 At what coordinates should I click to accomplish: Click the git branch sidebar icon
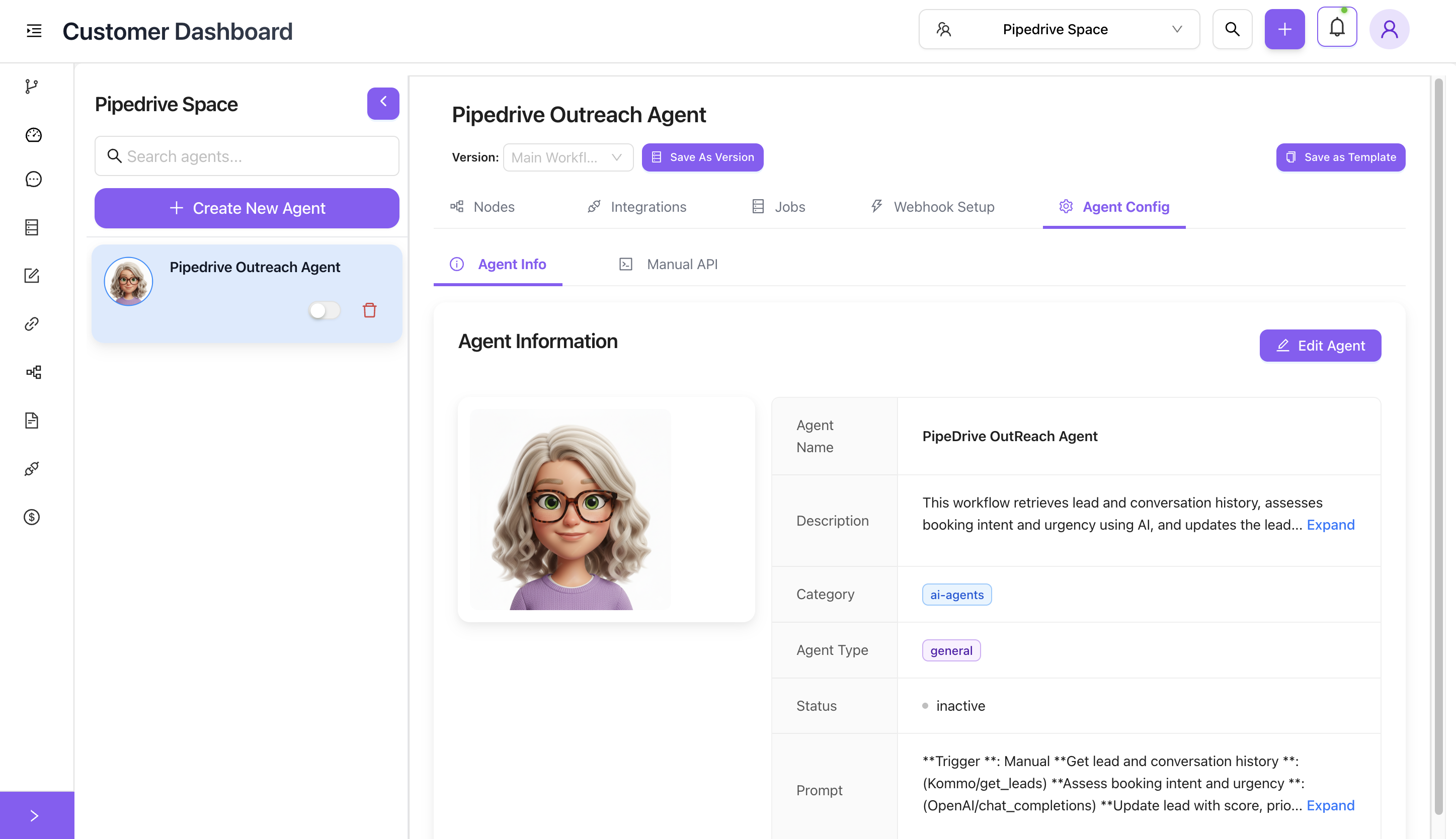pyautogui.click(x=32, y=87)
